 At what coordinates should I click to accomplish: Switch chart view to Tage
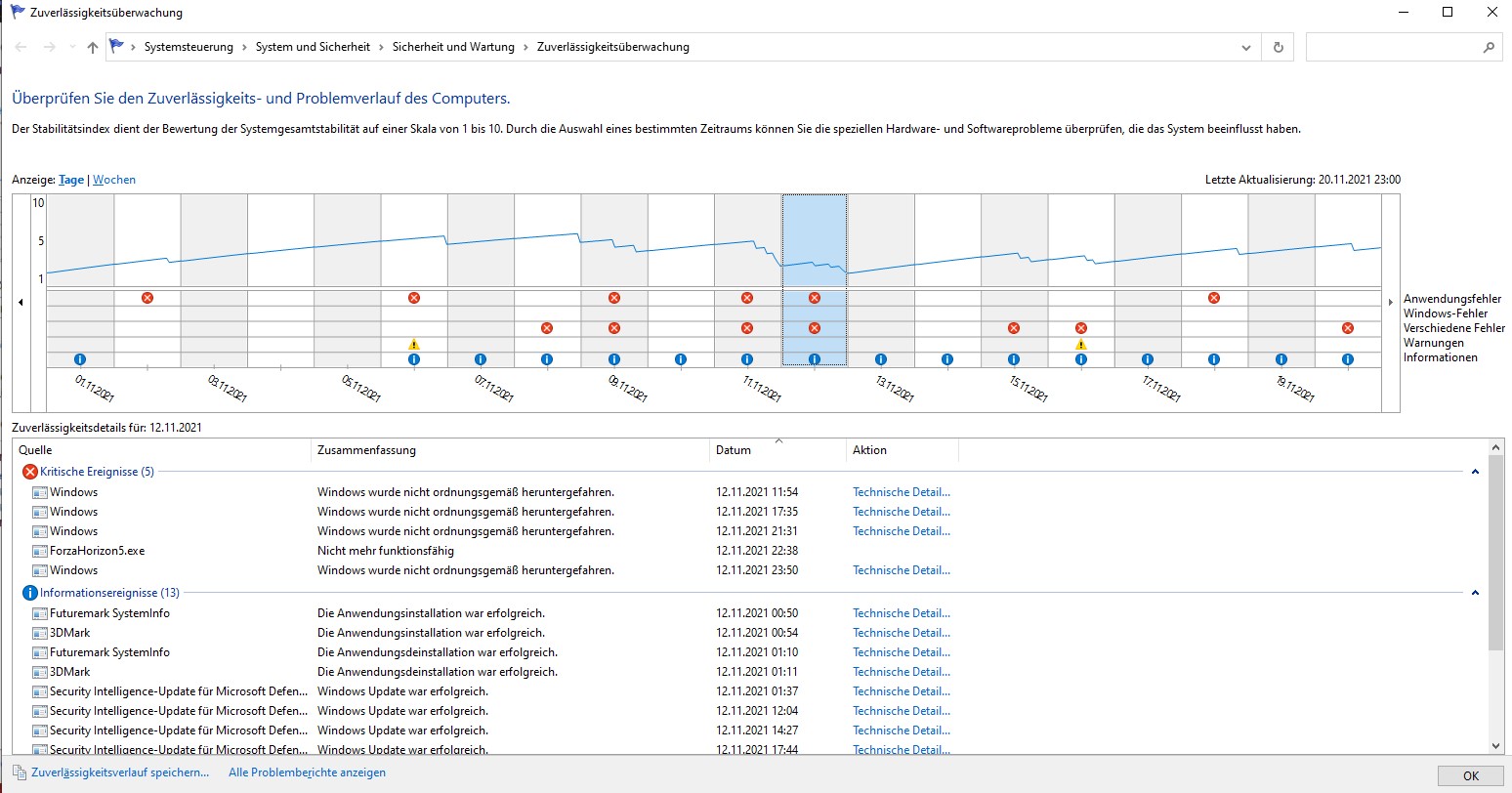[x=71, y=180]
